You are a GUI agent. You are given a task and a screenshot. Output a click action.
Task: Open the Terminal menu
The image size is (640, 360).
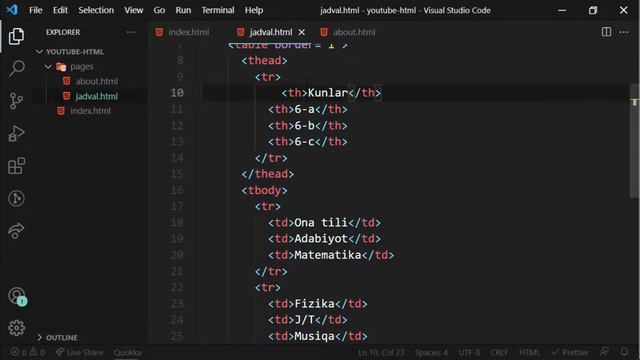218,10
